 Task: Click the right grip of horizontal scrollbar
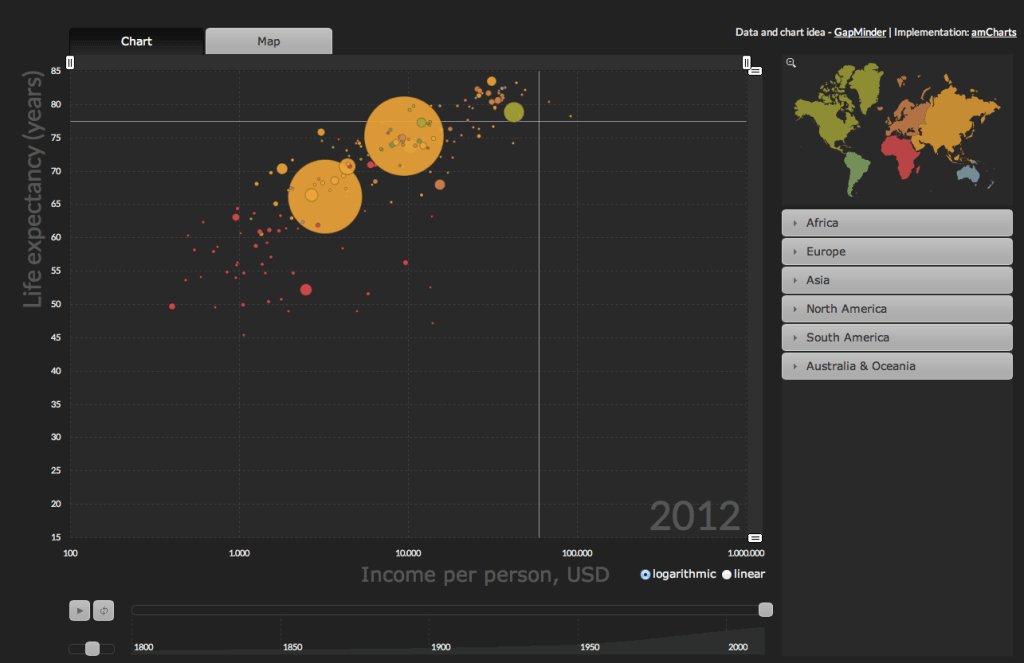746,63
